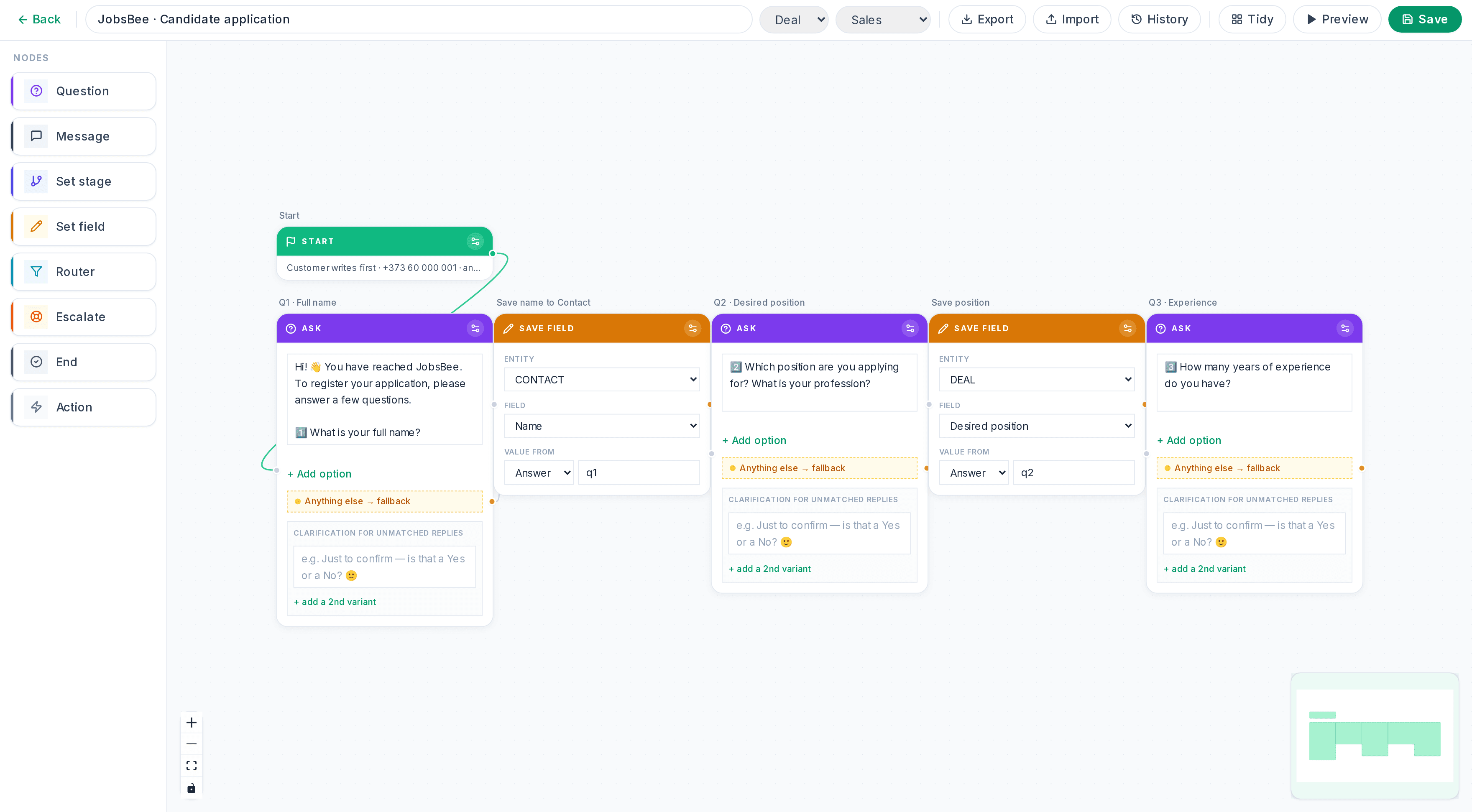Expand the DEAL entity dropdown
This screenshot has width=1472, height=812.
pos(1037,379)
